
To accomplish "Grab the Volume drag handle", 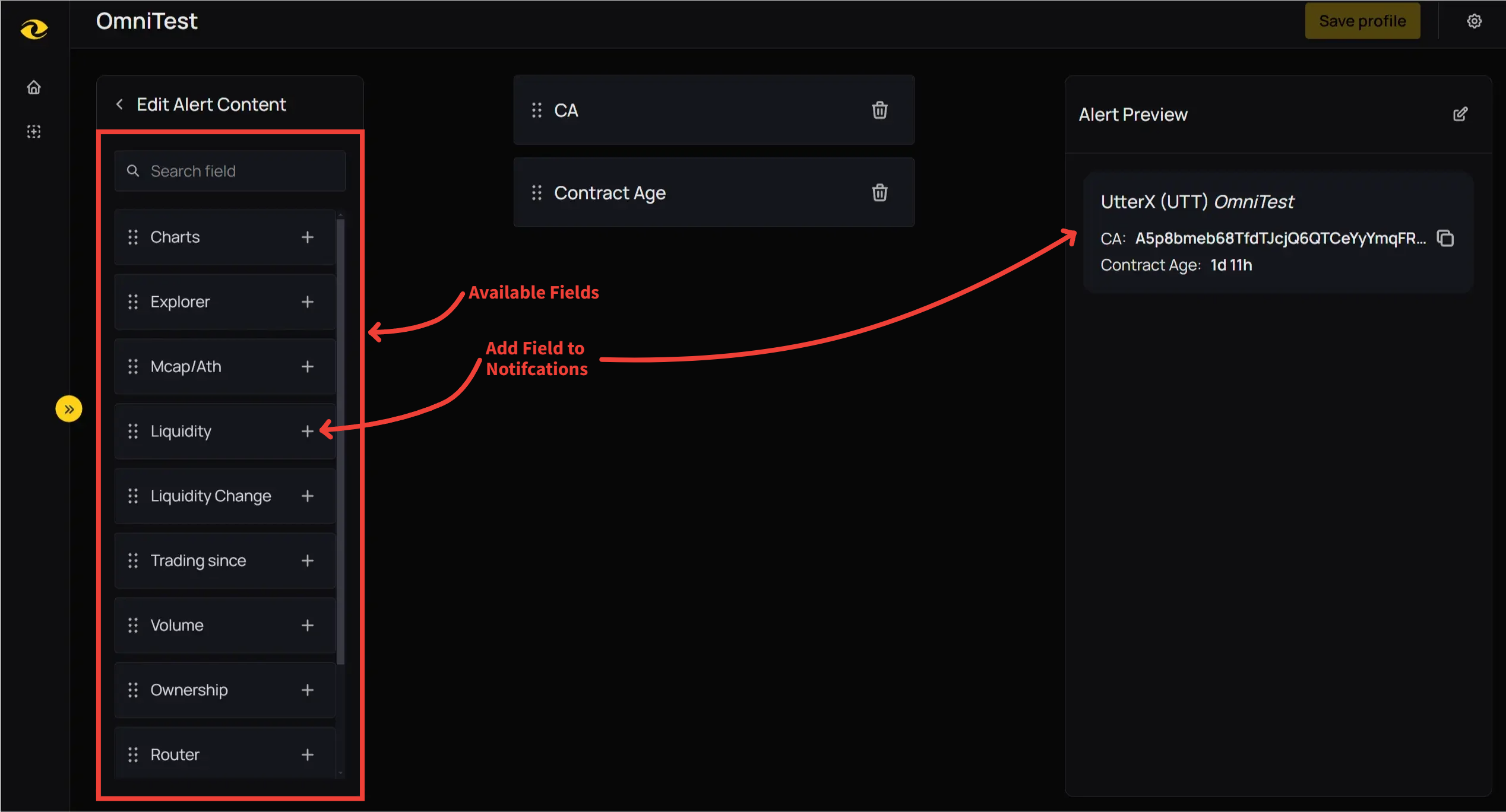I will (x=133, y=625).
